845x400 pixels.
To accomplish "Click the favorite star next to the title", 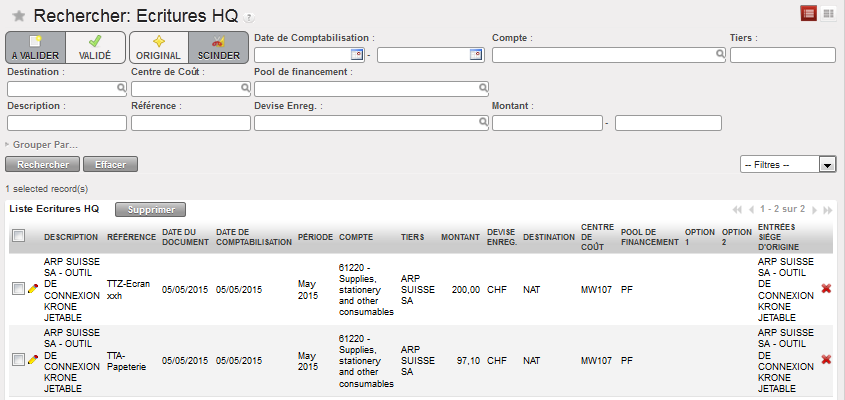I will pyautogui.click(x=19, y=16).
